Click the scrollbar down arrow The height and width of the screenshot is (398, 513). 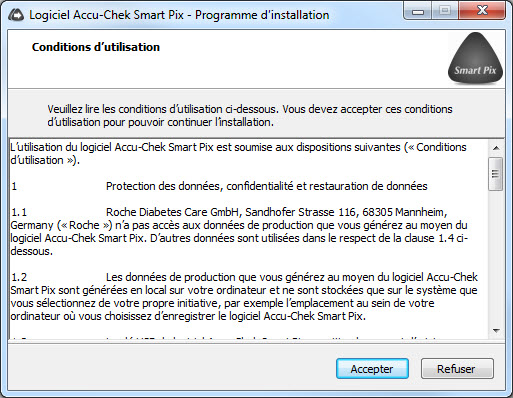(496, 331)
